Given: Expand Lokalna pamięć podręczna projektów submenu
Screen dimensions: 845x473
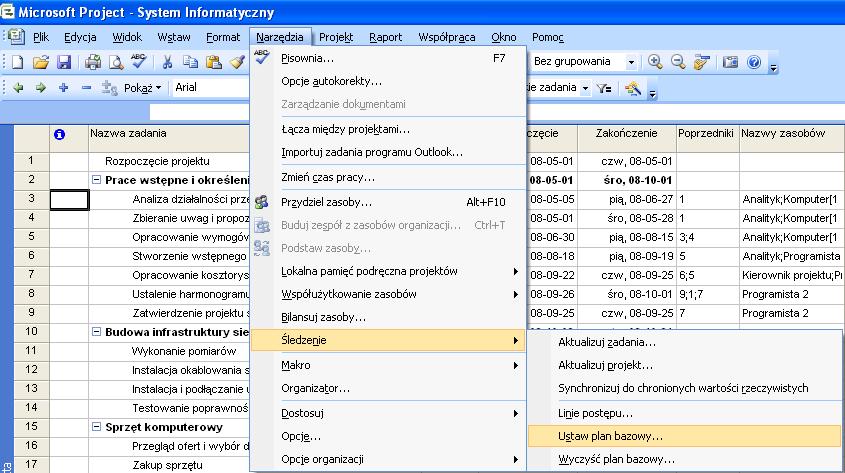Looking at the screenshot, I should point(515,272).
